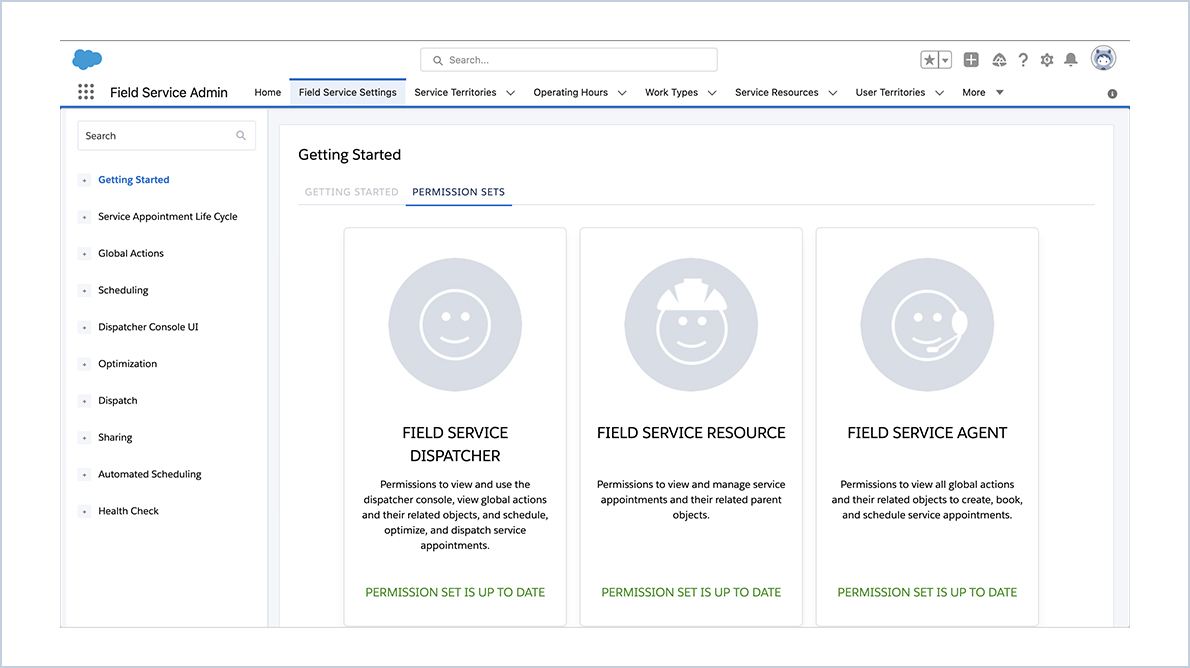Click the user profile avatar
The height and width of the screenshot is (668, 1190).
(x=1103, y=58)
